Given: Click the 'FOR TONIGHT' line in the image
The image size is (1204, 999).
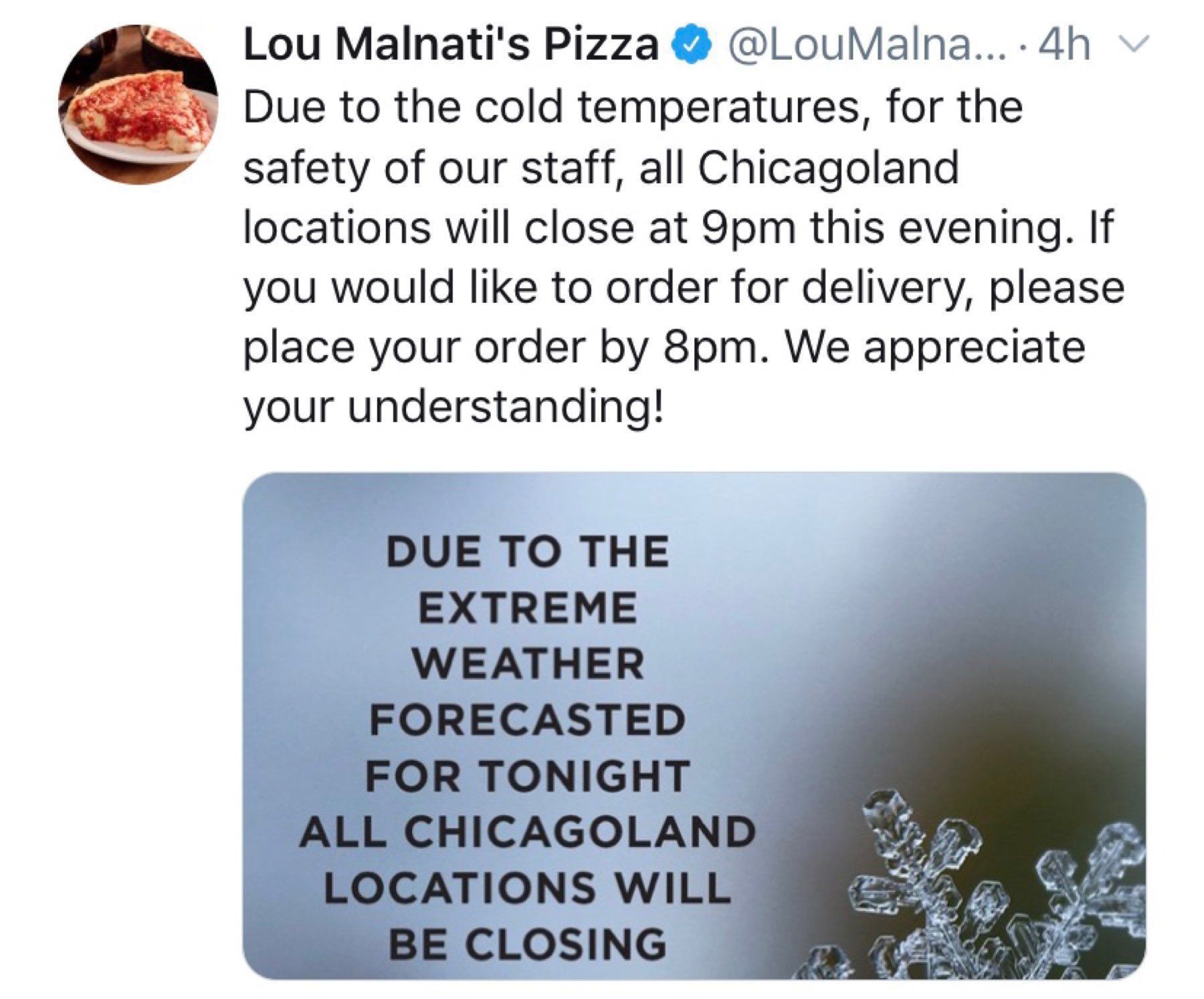Looking at the screenshot, I should pyautogui.click(x=528, y=776).
